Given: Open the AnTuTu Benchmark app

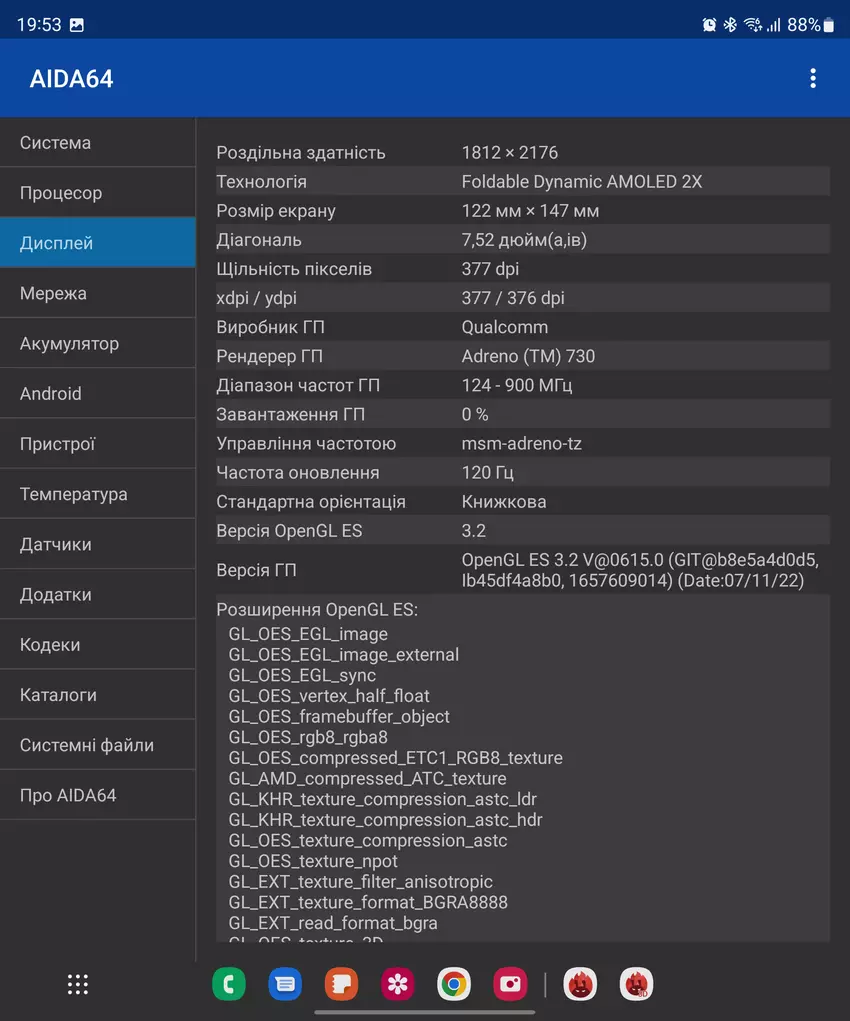Looking at the screenshot, I should [x=580, y=984].
